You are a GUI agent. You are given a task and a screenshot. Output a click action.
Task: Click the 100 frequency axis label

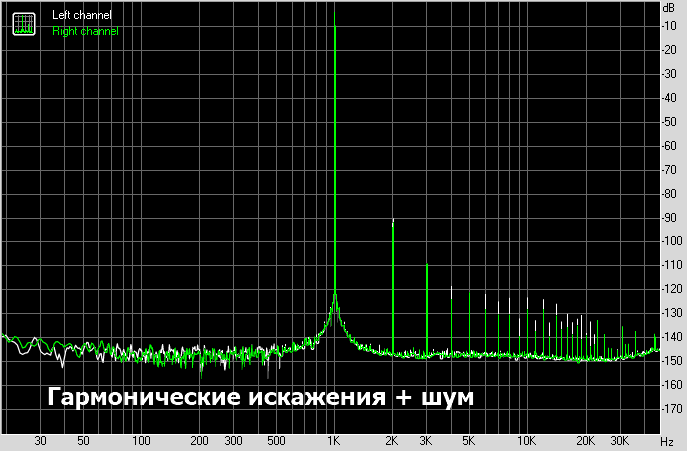[141, 440]
